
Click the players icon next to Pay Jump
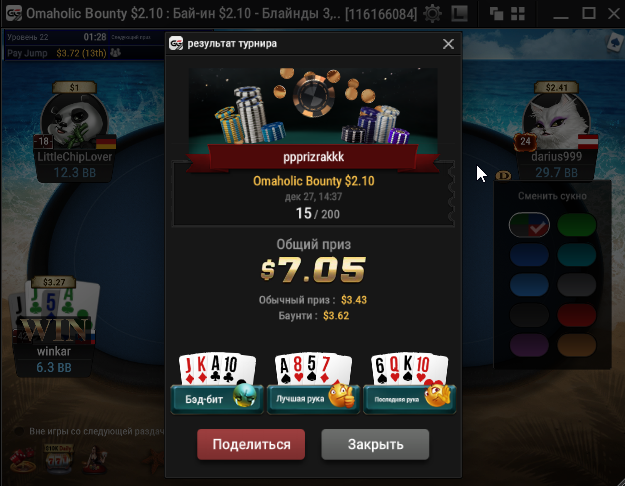pyautogui.click(x=116, y=52)
